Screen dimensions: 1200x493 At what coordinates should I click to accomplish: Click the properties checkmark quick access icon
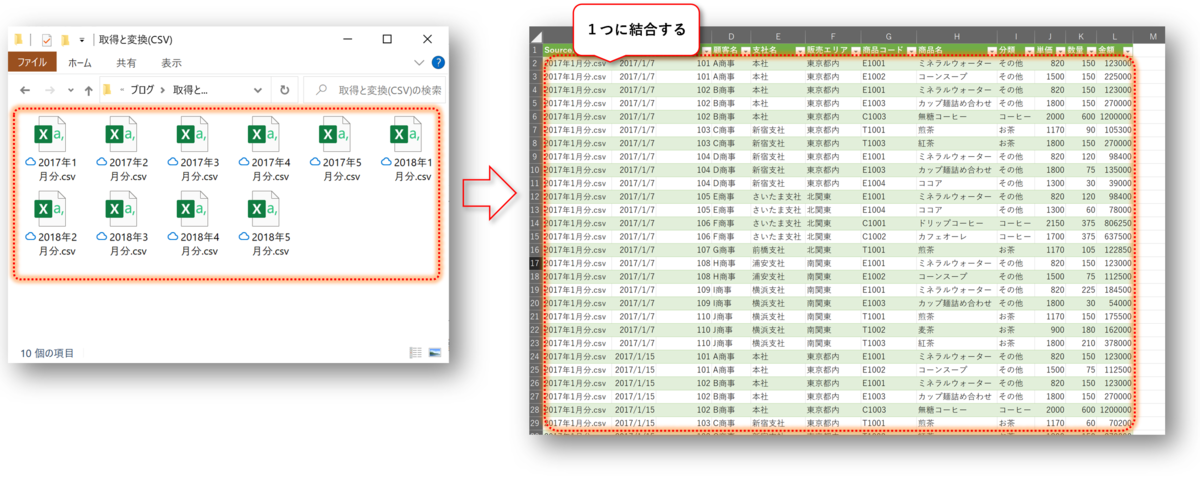point(46,40)
